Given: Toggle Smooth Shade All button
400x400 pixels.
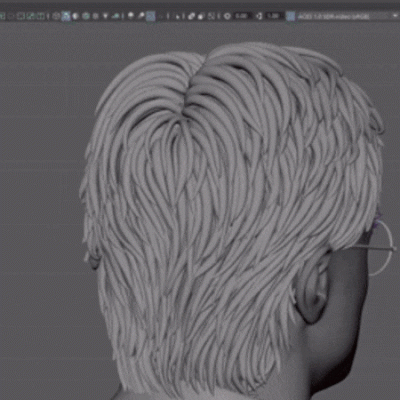Looking at the screenshot, I should click(x=66, y=16).
